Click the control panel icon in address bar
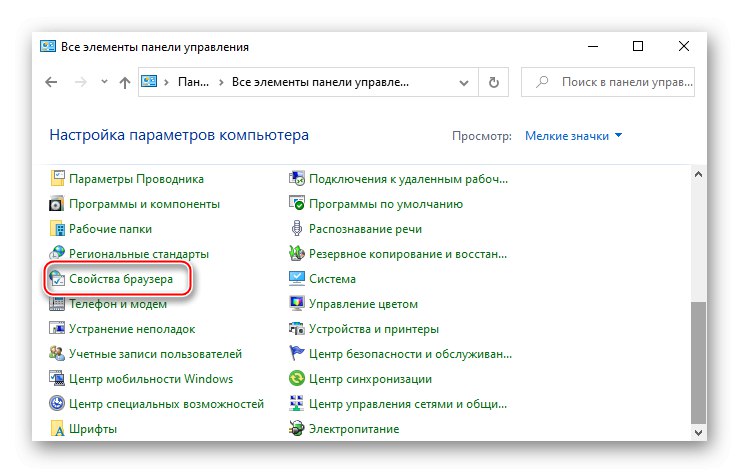739x473 pixels. pyautogui.click(x=149, y=82)
